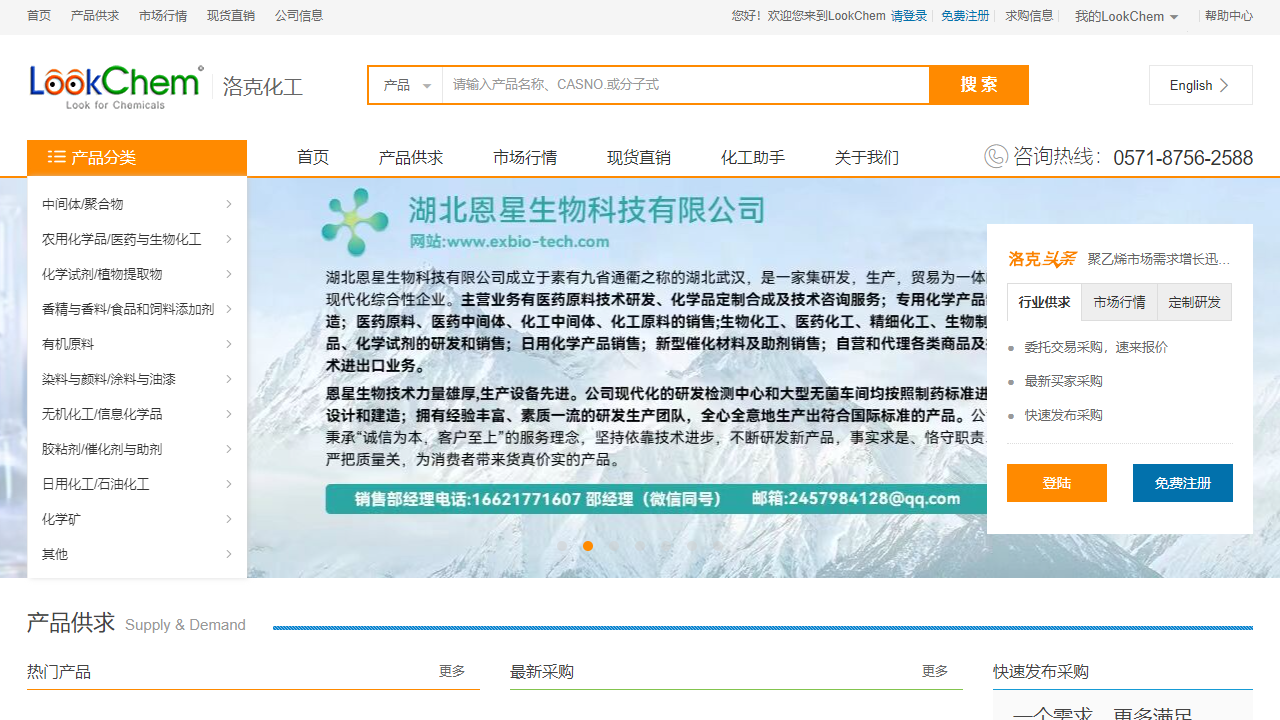Click the 洛克头条 headline logo
The image size is (1280, 720).
(x=1042, y=259)
